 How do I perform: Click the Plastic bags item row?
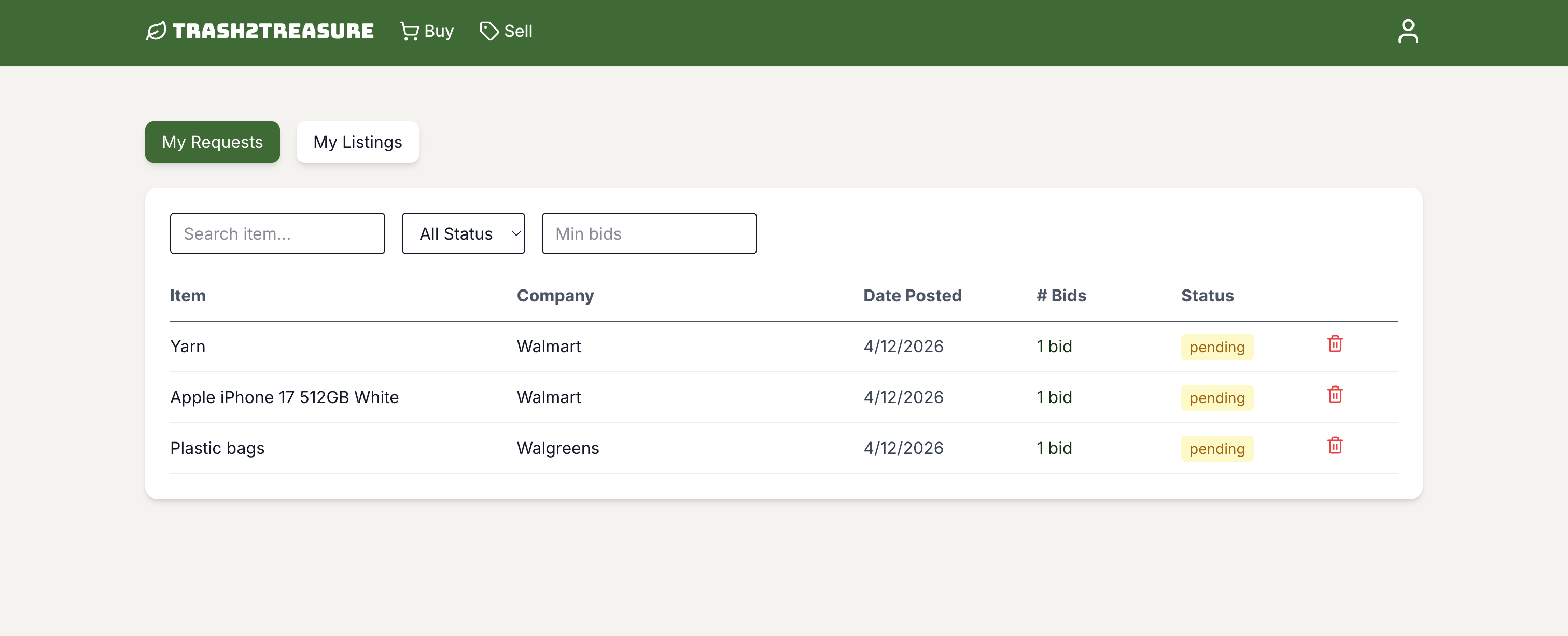pyautogui.click(x=217, y=448)
